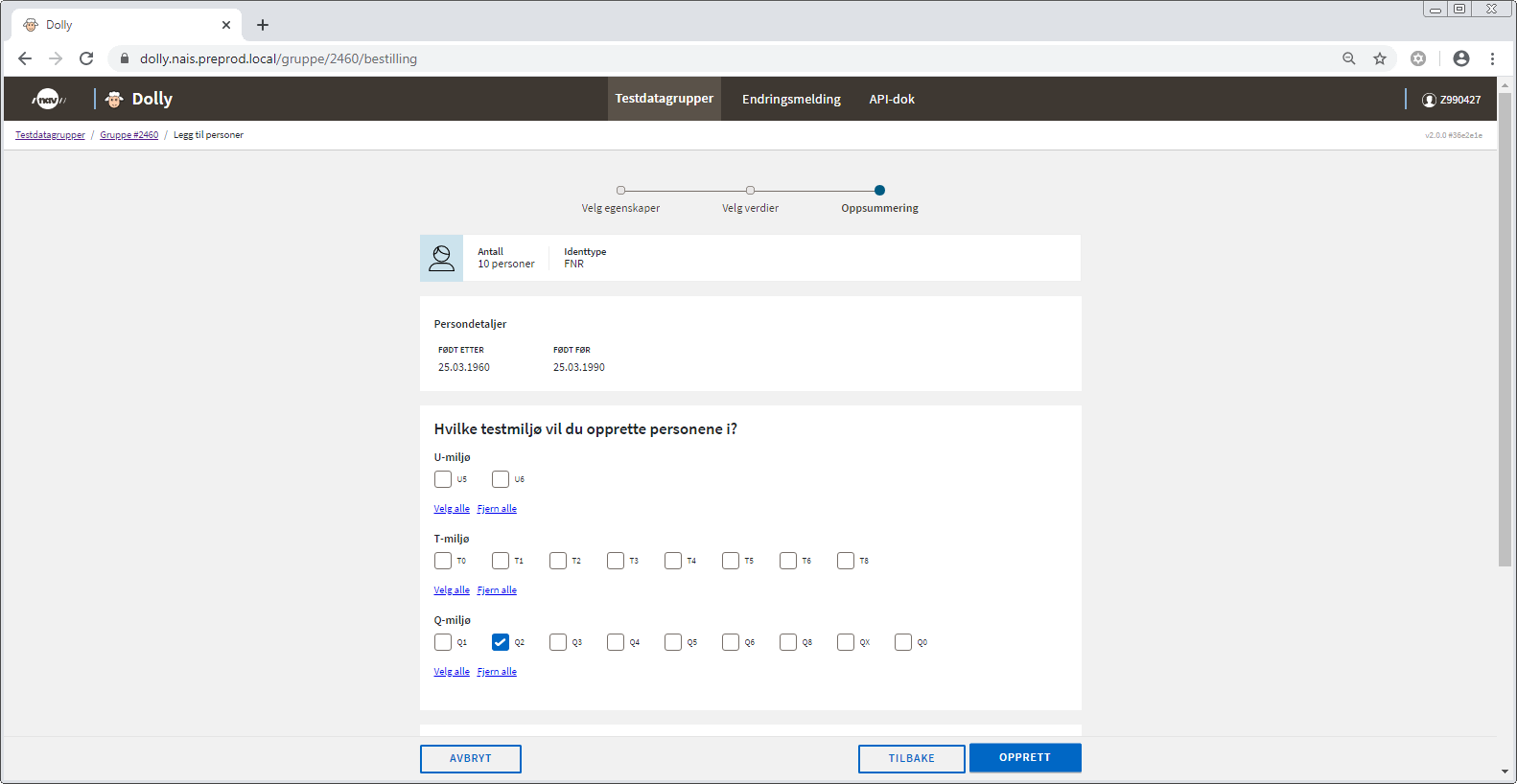The height and width of the screenshot is (784, 1517).
Task: Click the person avatar icon beside Antall
Action: point(441,258)
